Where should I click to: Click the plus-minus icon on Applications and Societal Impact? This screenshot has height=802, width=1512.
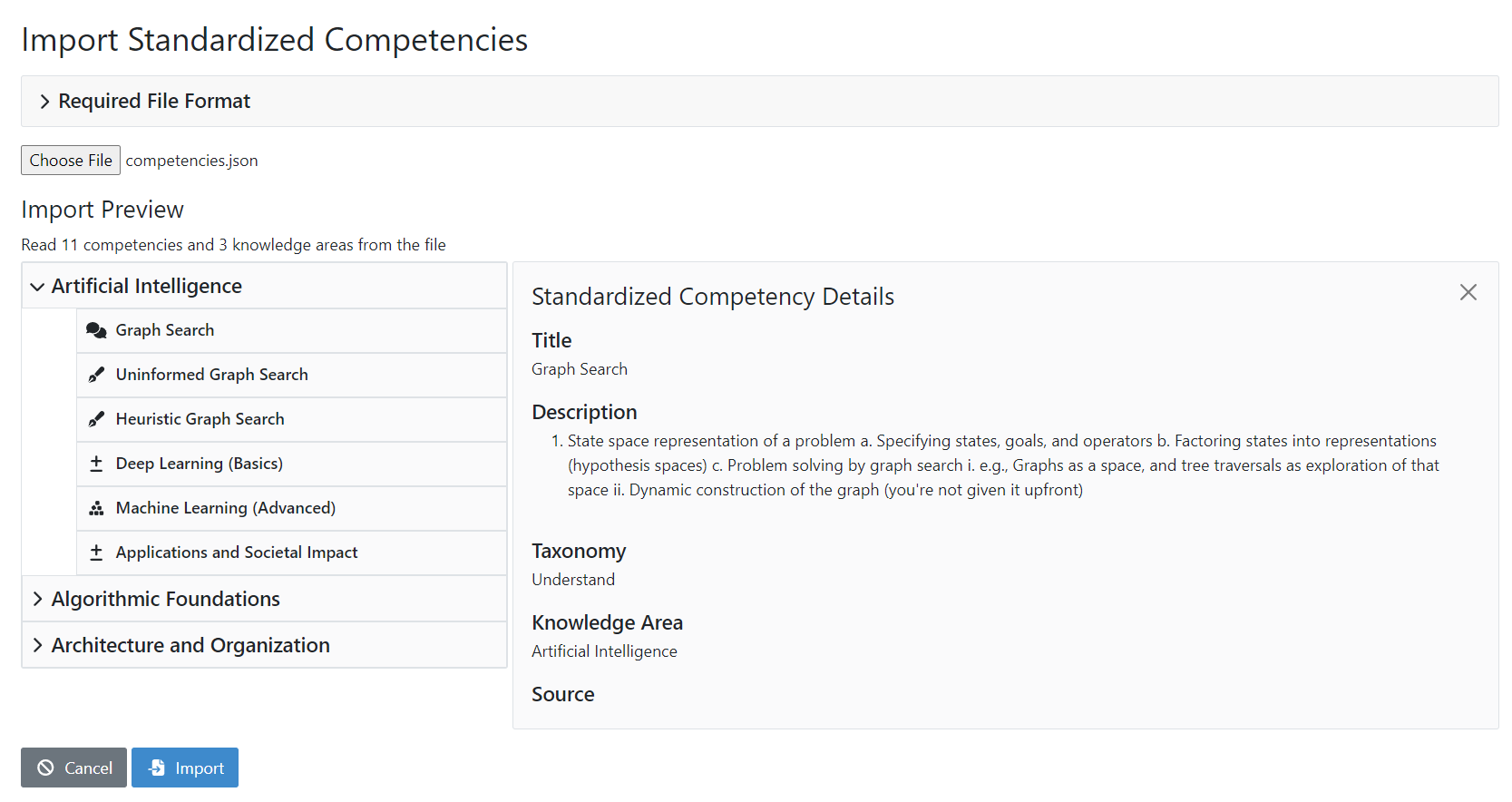pos(97,553)
